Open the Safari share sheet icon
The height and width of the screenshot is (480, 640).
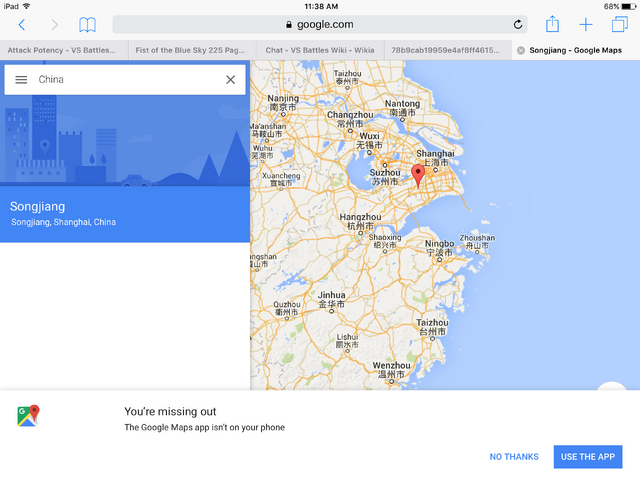pos(552,24)
